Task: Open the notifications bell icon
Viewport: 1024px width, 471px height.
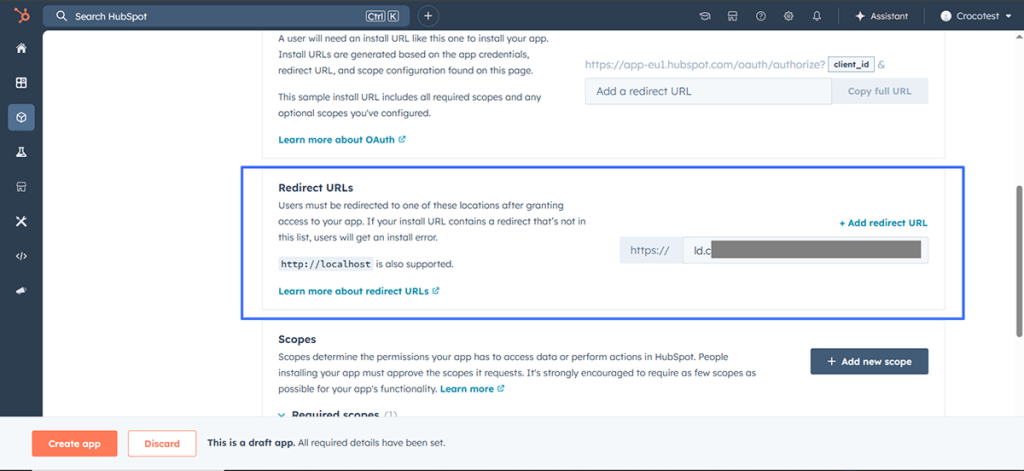Action: pyautogui.click(x=817, y=16)
